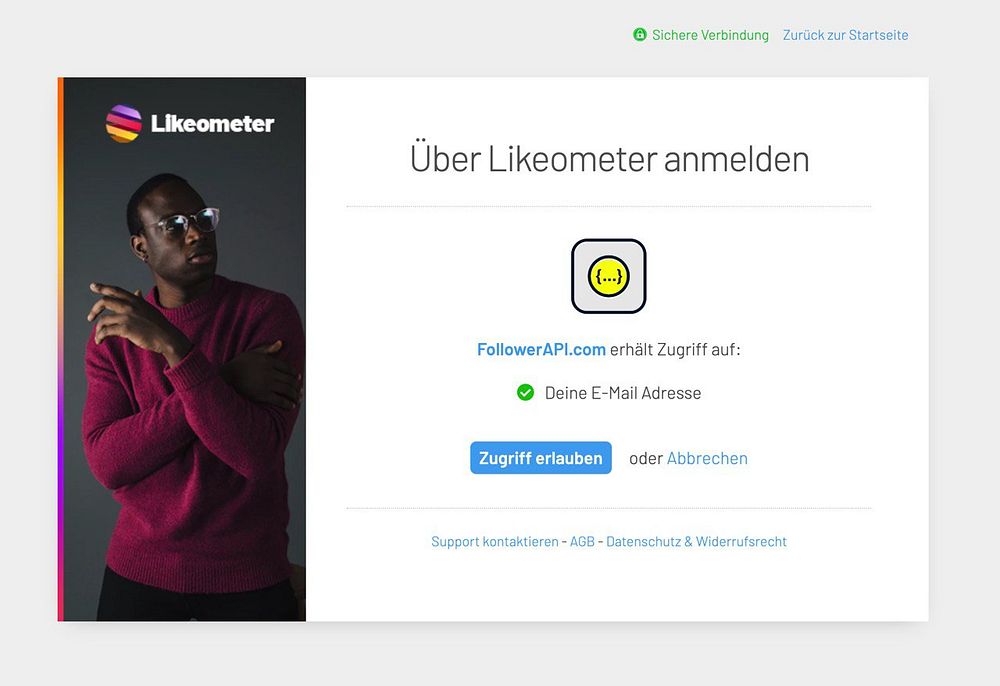Select the white Likeometer wordmark
Viewport: 1000px width, 686px height.
point(212,123)
